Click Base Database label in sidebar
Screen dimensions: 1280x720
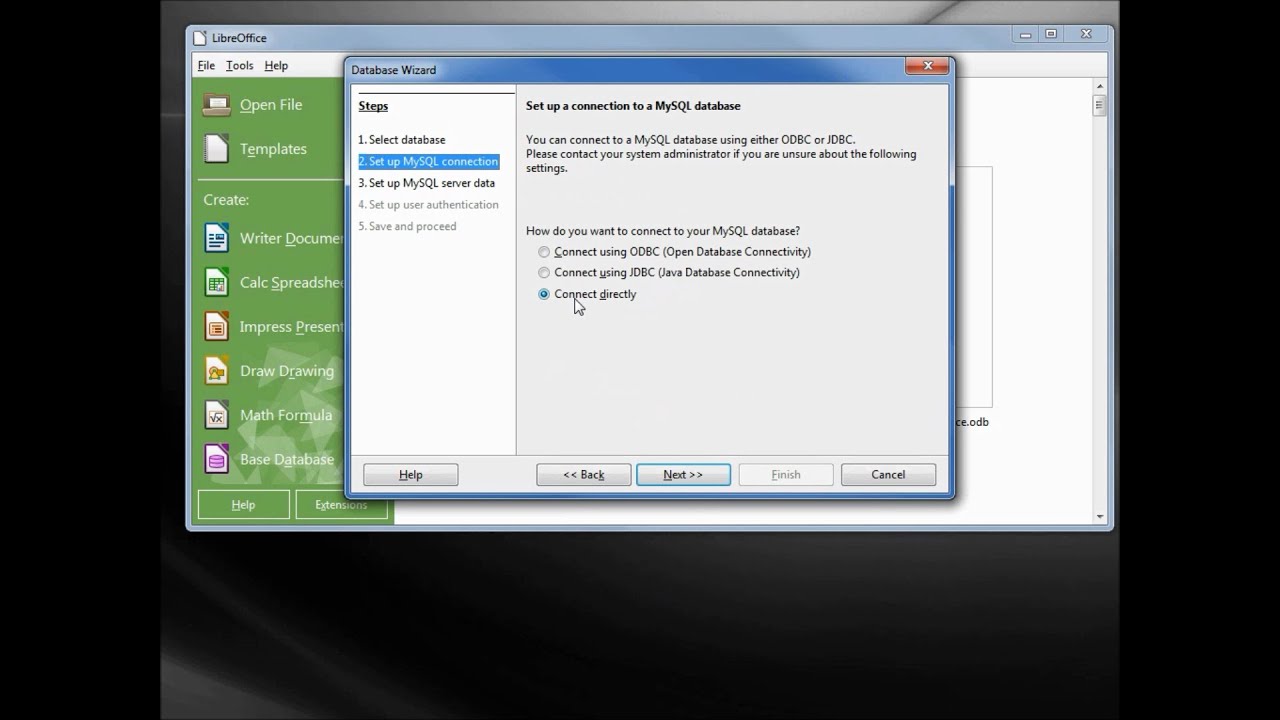[287, 459]
